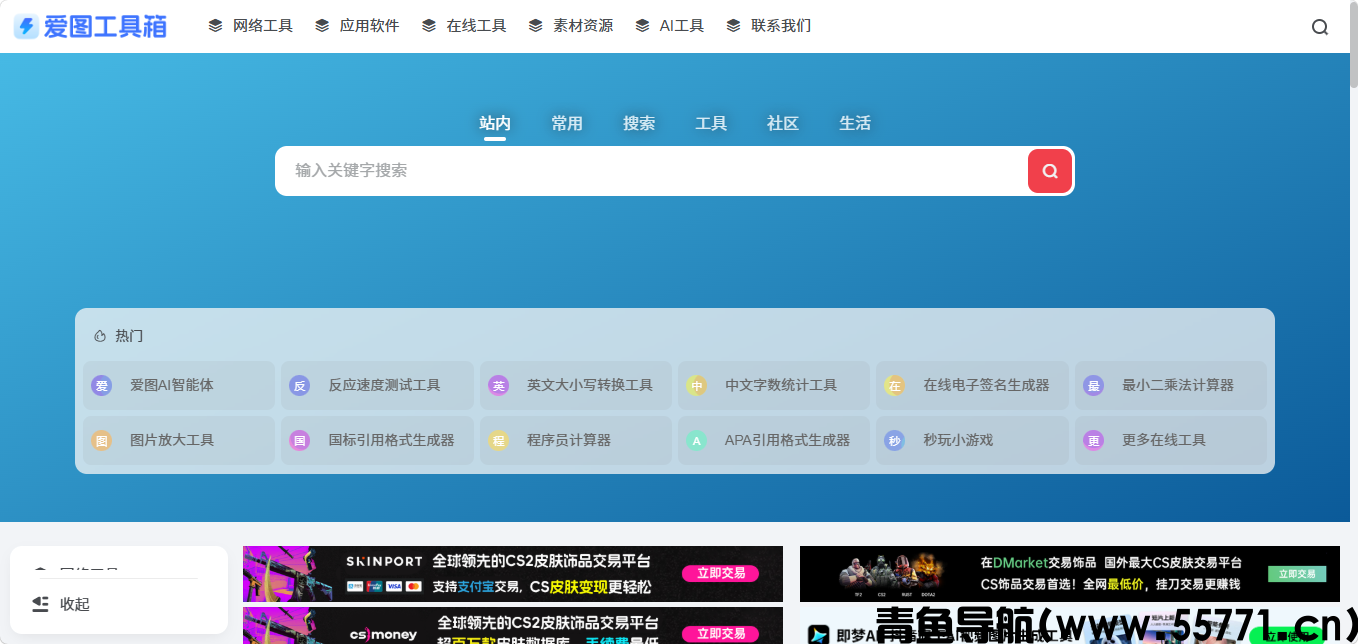Image resolution: width=1358 pixels, height=644 pixels.
Task: Switch to the 社区 search tab
Action: [x=783, y=123]
